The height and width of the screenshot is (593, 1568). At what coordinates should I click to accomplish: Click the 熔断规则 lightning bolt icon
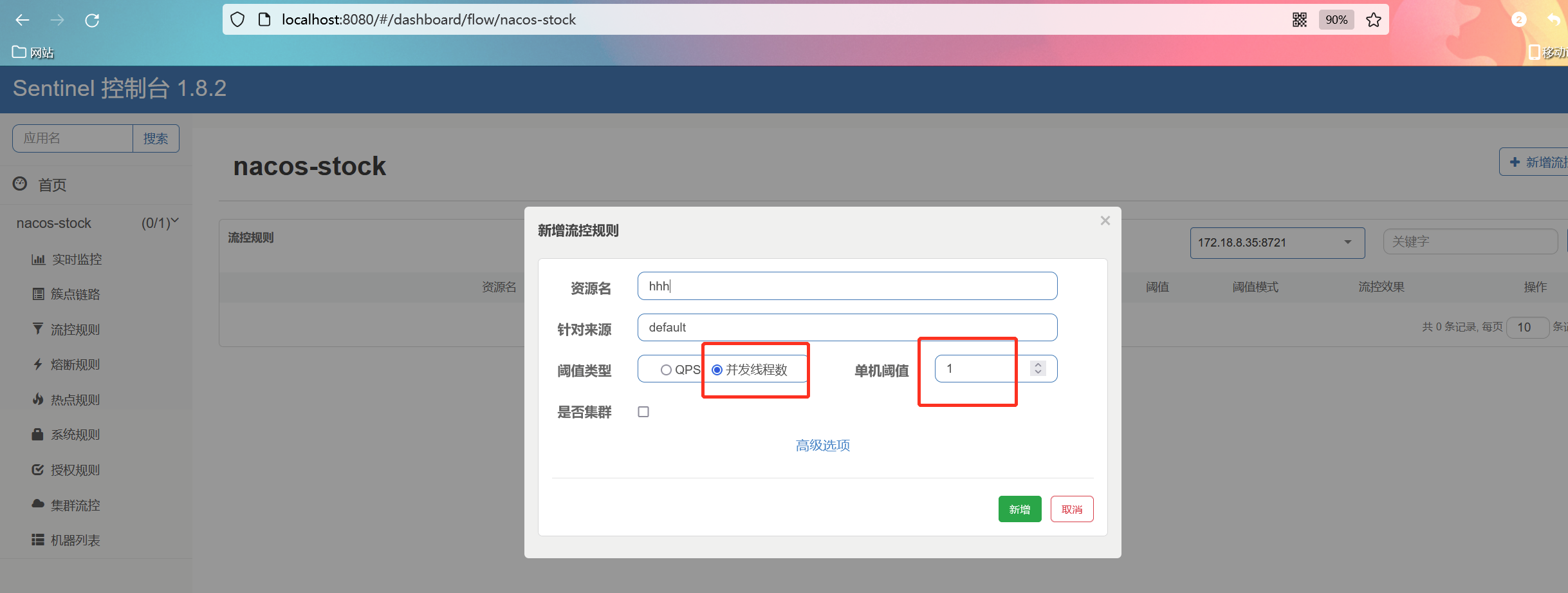point(38,364)
